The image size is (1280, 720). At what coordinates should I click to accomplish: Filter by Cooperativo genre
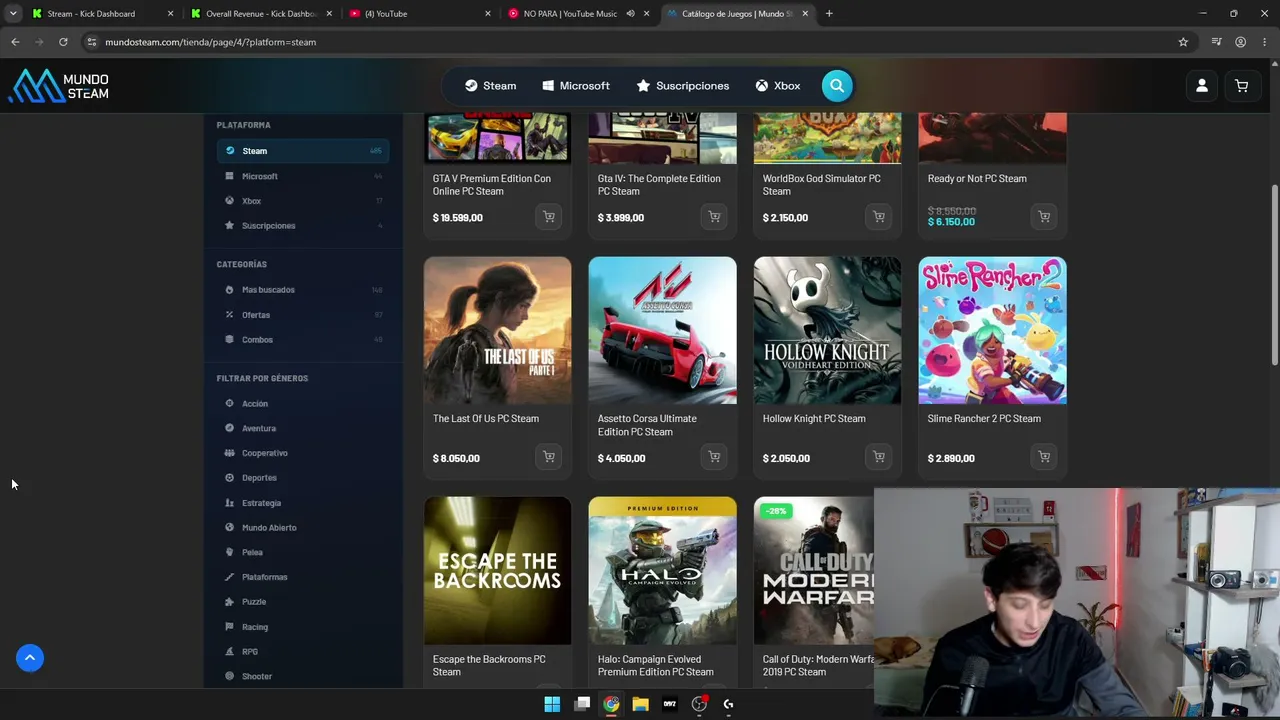303,453
